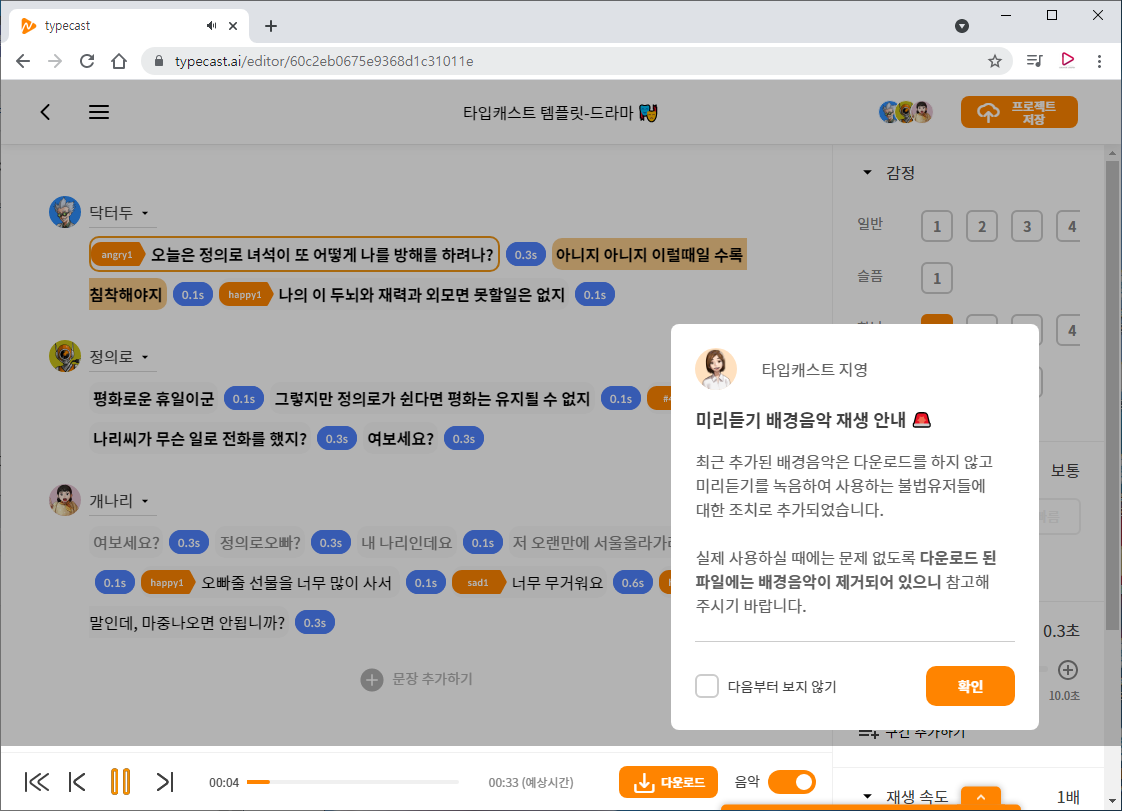The width and height of the screenshot is (1122, 811).
Task: Click the 정의로 character avatar
Action: pyautogui.click(x=64, y=356)
